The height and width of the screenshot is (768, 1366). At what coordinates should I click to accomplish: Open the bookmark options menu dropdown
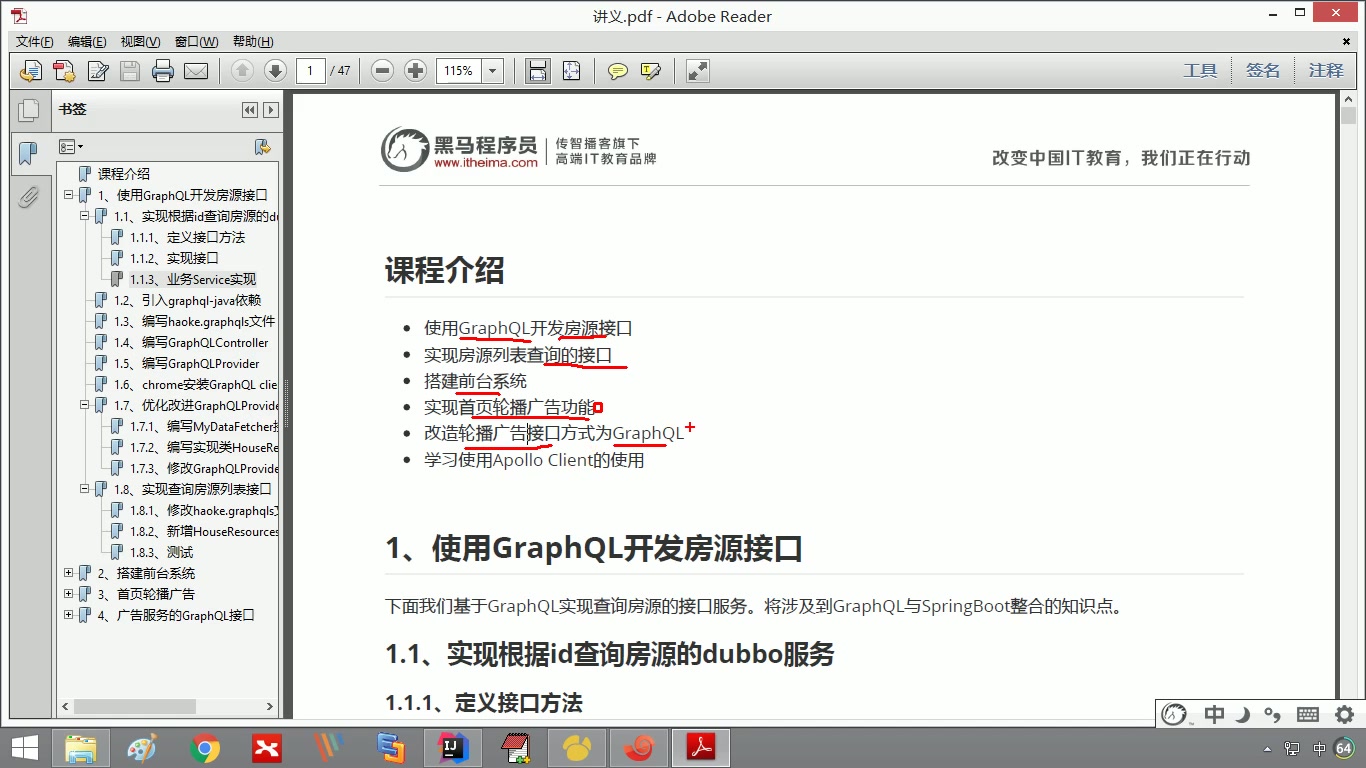coord(71,147)
